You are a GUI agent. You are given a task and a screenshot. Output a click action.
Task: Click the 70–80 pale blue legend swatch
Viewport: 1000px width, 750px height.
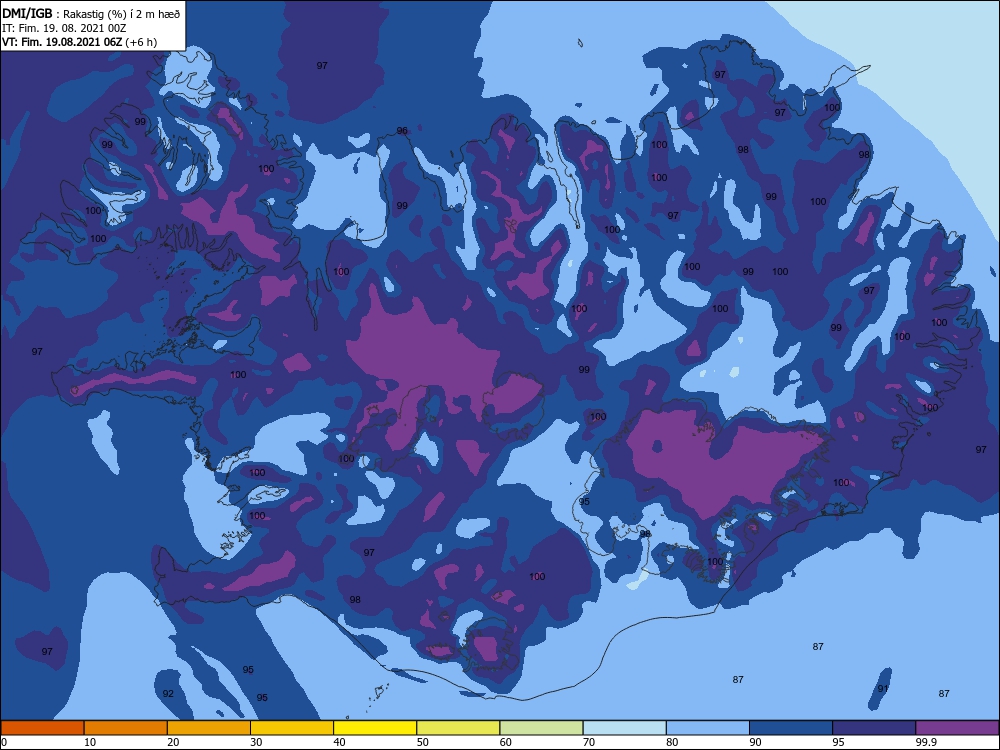625,728
